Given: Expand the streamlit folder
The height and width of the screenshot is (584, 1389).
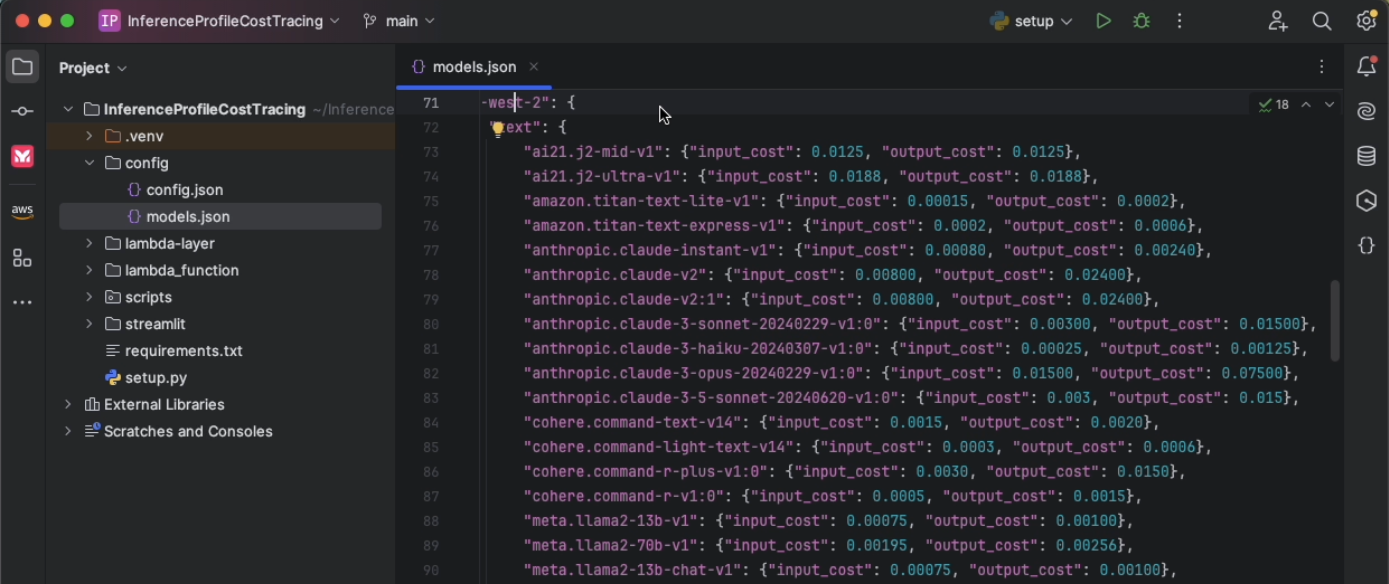Looking at the screenshot, I should (89, 324).
